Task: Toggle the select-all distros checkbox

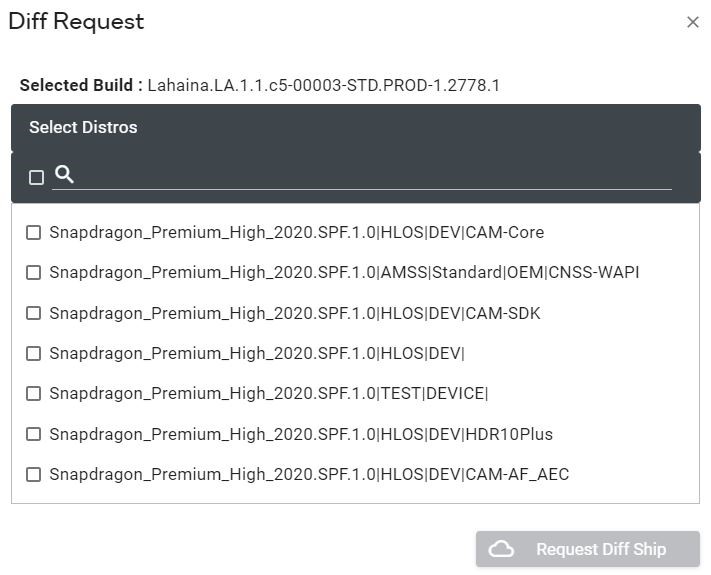Action: click(37, 177)
